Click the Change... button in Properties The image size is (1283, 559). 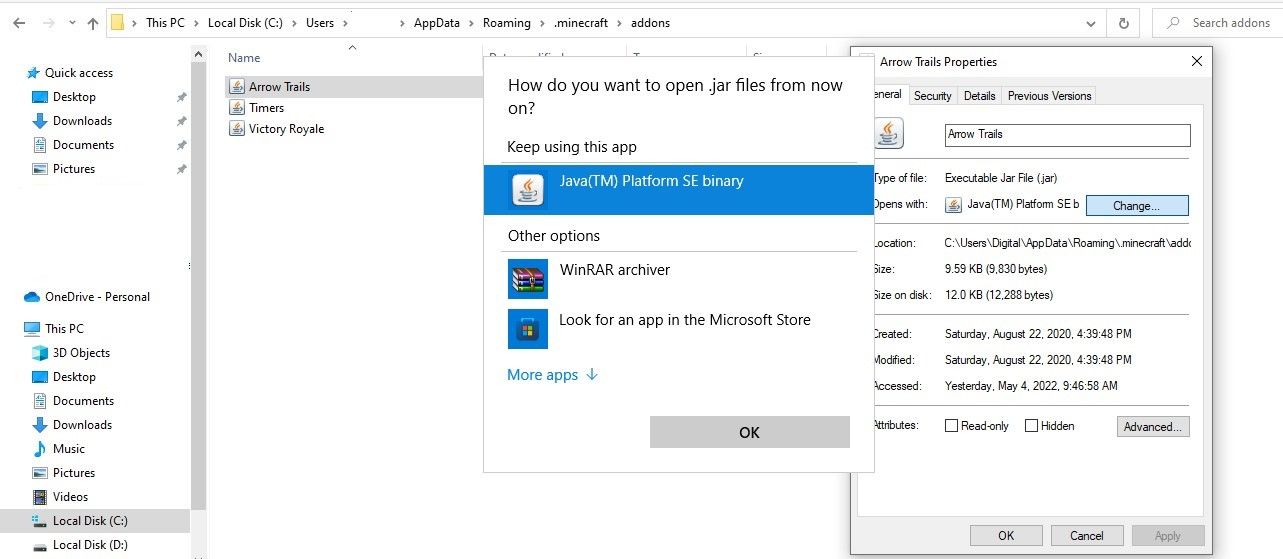click(x=1137, y=206)
